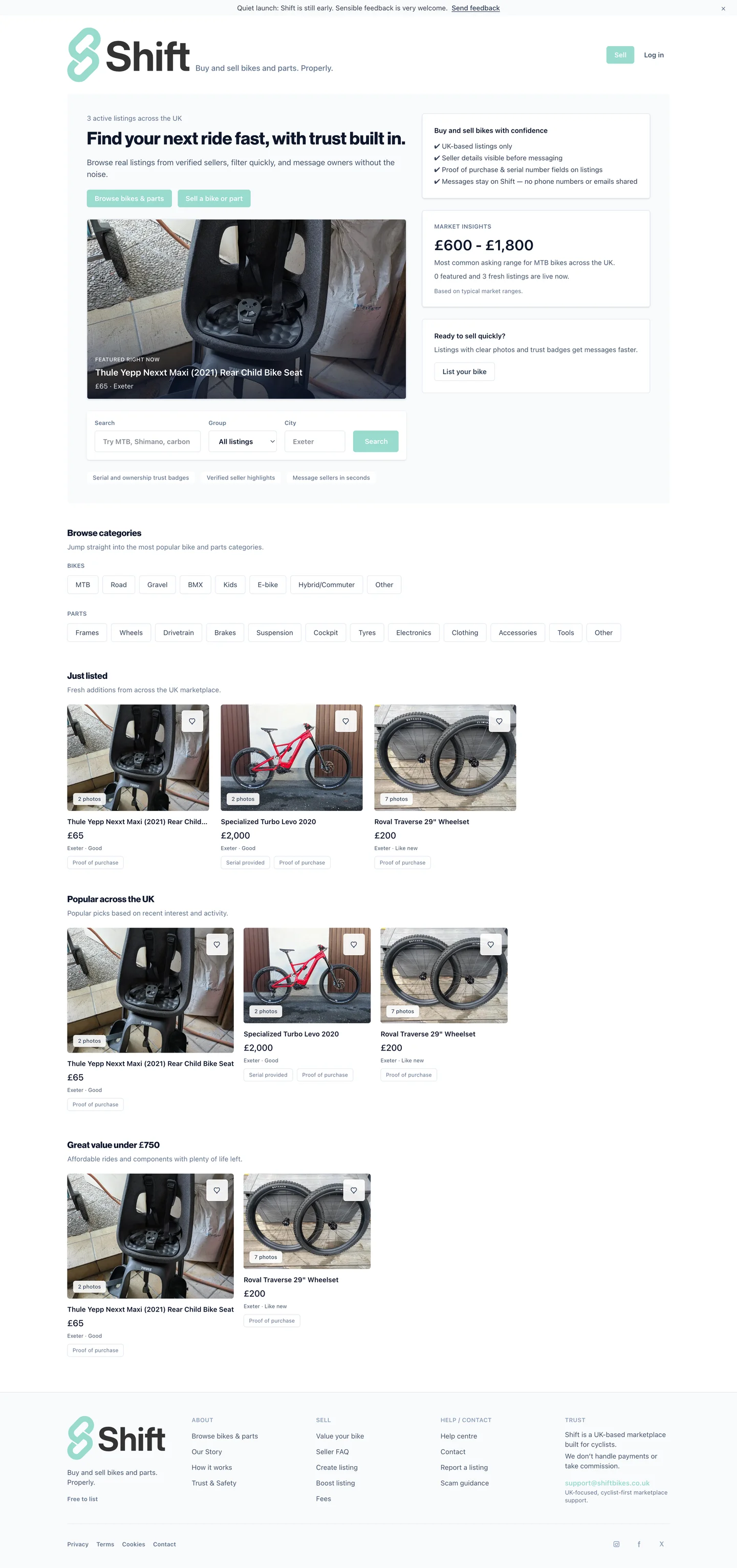Viewport: 737px width, 1568px height.
Task: Click the Send feedback link
Action: [x=475, y=9]
